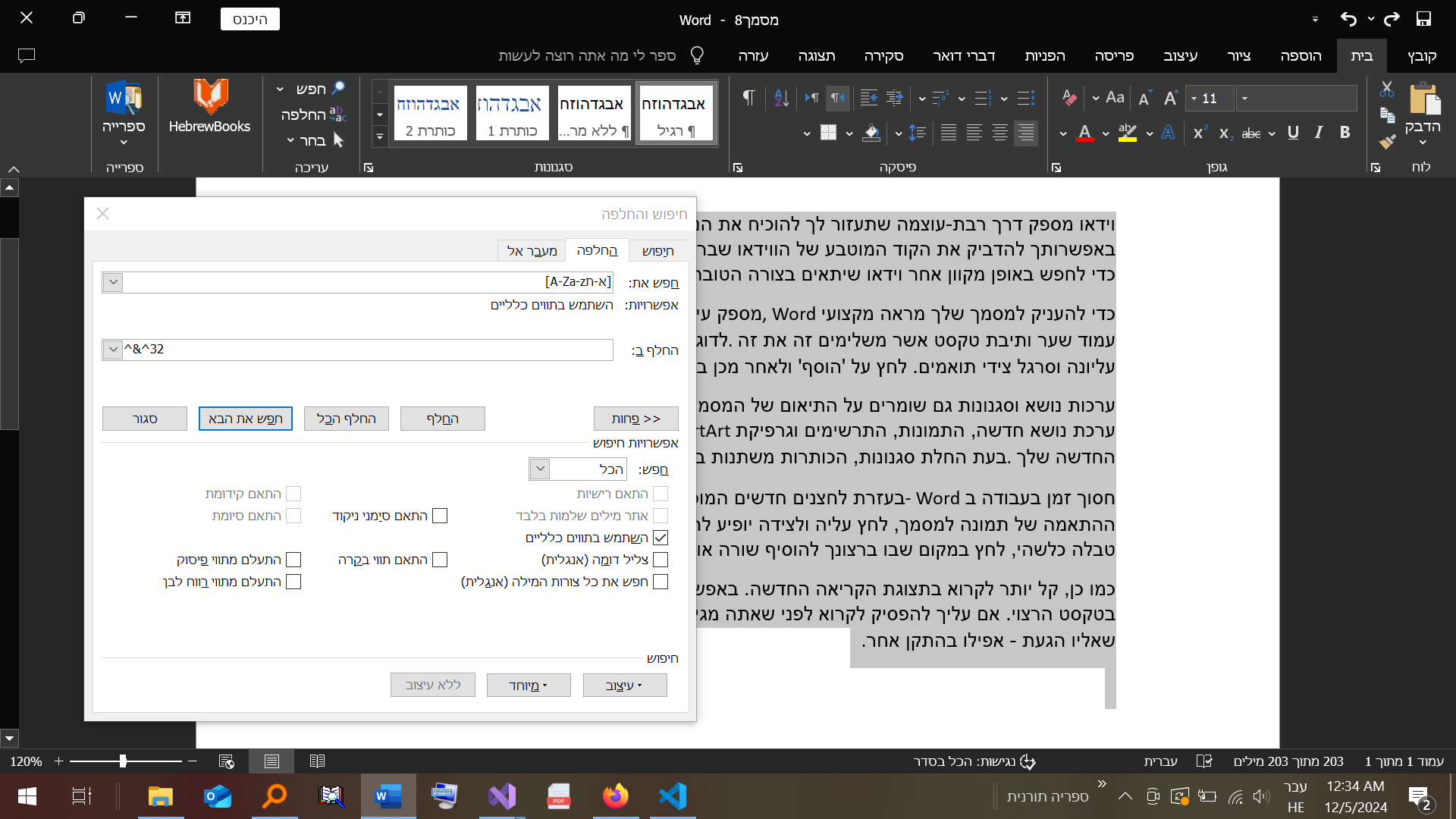Click the paragraph shading paint bucket
Image resolution: width=1456 pixels, height=819 pixels.
click(871, 133)
